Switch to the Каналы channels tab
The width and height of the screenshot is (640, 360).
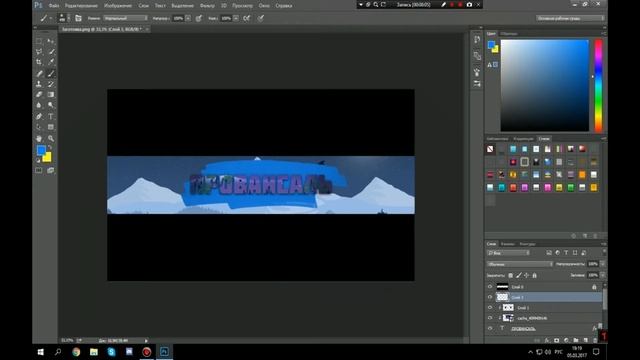(x=508, y=244)
